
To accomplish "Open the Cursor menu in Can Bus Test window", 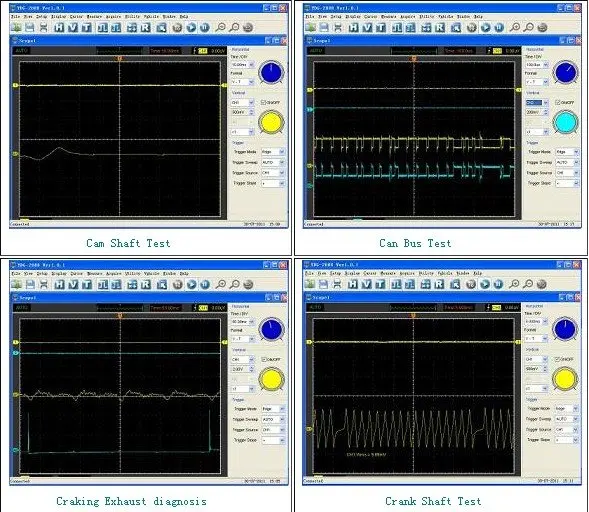I will click(370, 17).
